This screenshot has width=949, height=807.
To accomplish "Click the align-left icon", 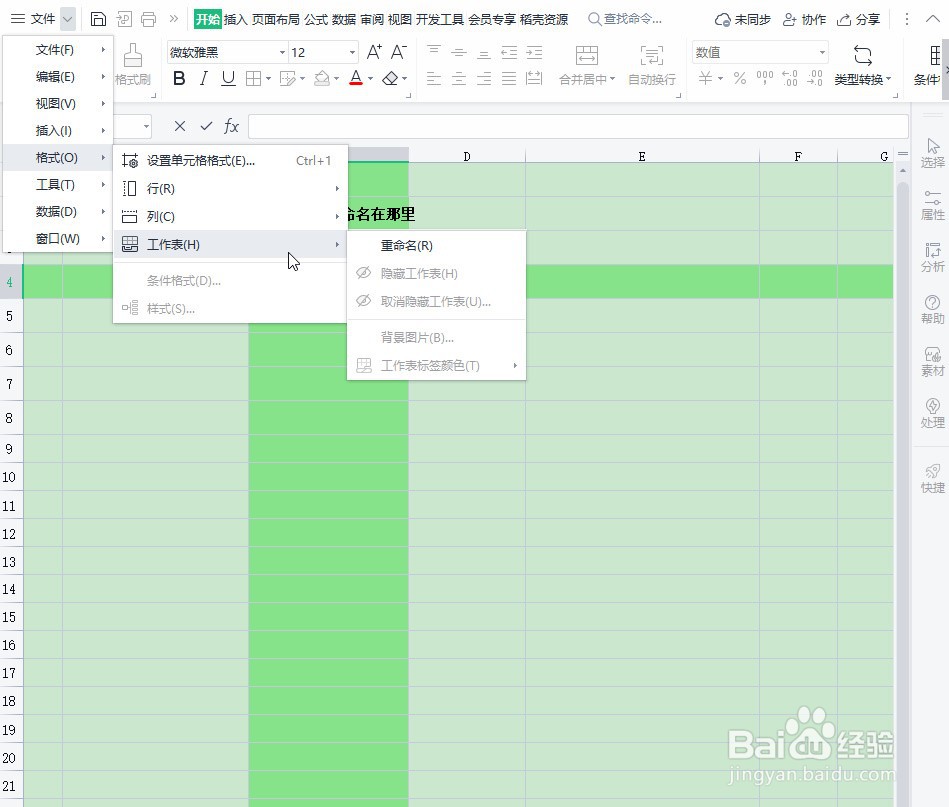I will coord(434,78).
